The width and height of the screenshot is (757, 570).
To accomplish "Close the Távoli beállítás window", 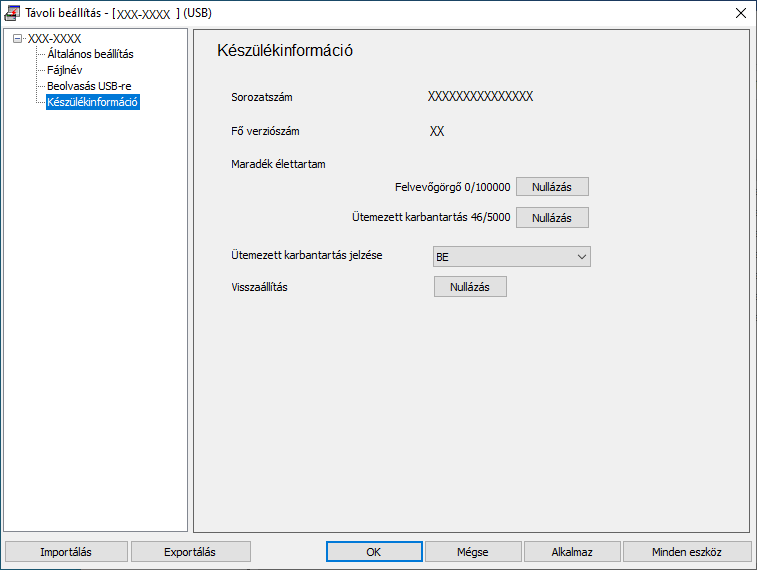I will (x=740, y=13).
